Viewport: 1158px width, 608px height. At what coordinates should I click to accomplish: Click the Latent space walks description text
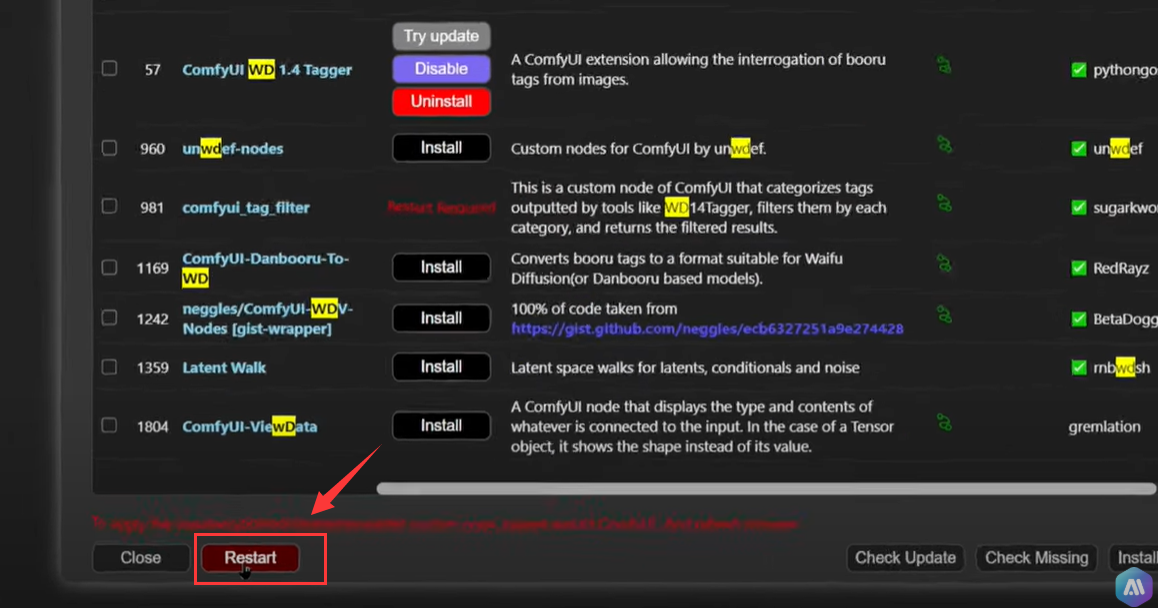[685, 367]
